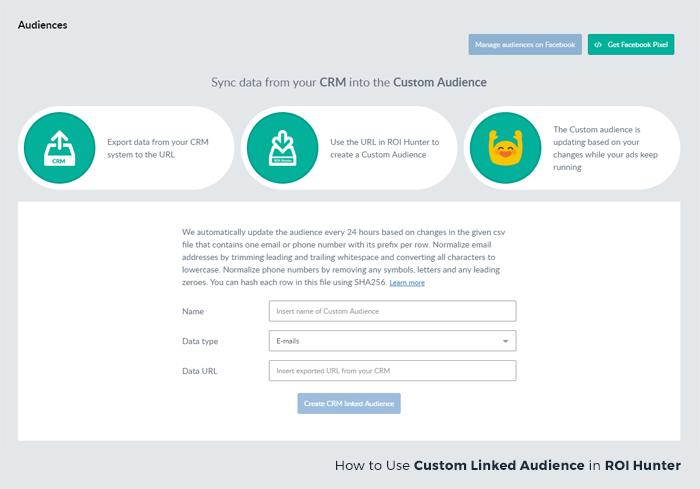The width and height of the screenshot is (700, 489).
Task: Click the ROI Hunter download icon
Action: click(282, 148)
